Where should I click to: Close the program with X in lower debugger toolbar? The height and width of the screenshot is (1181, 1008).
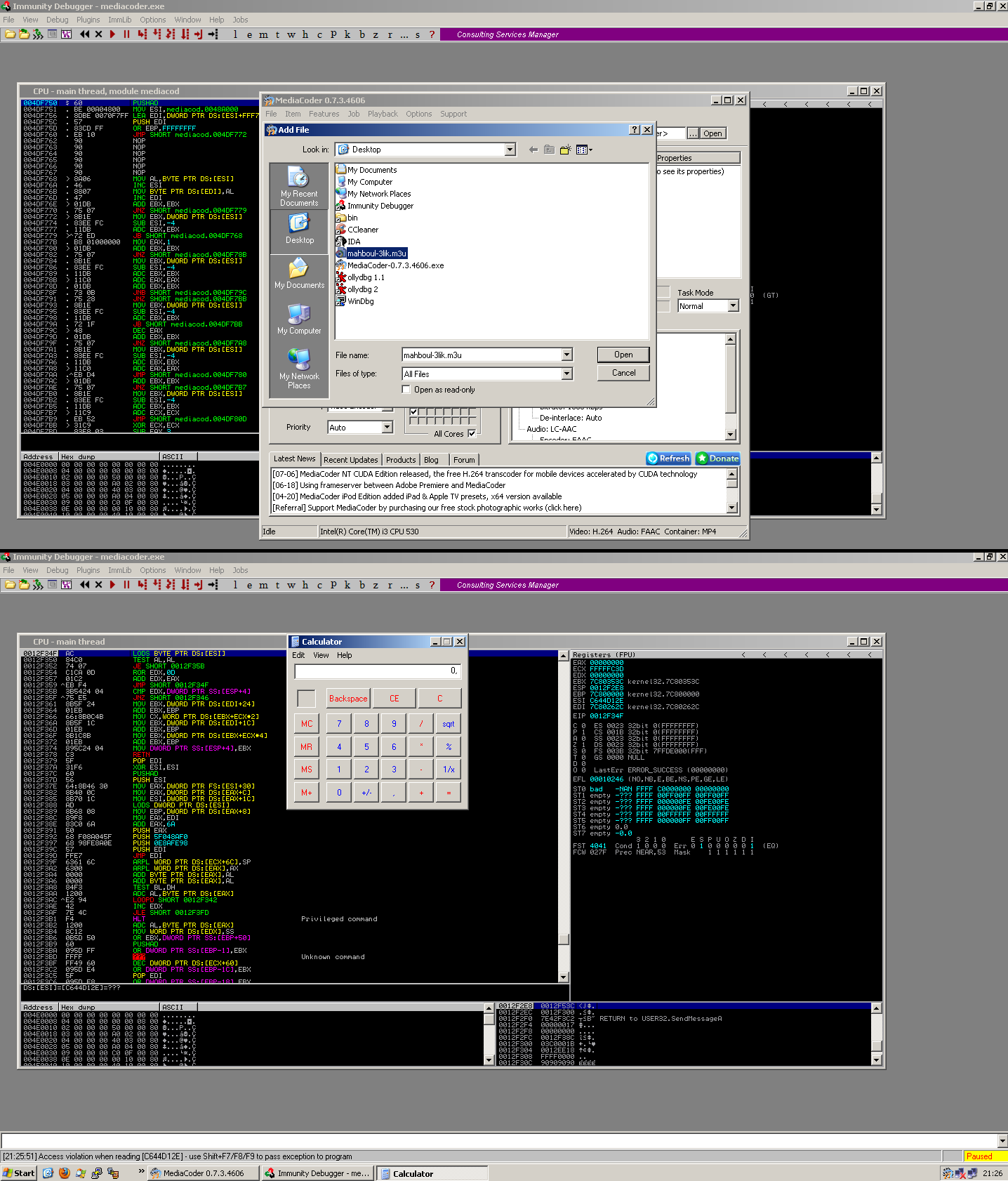(x=98, y=585)
